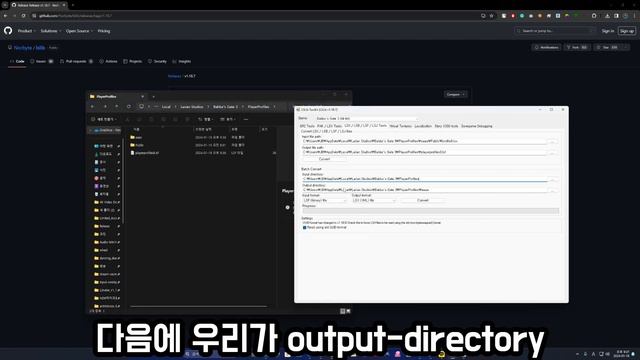The height and width of the screenshot is (360, 640).
Task: Click the Fork button on the repository
Action: coord(577,47)
